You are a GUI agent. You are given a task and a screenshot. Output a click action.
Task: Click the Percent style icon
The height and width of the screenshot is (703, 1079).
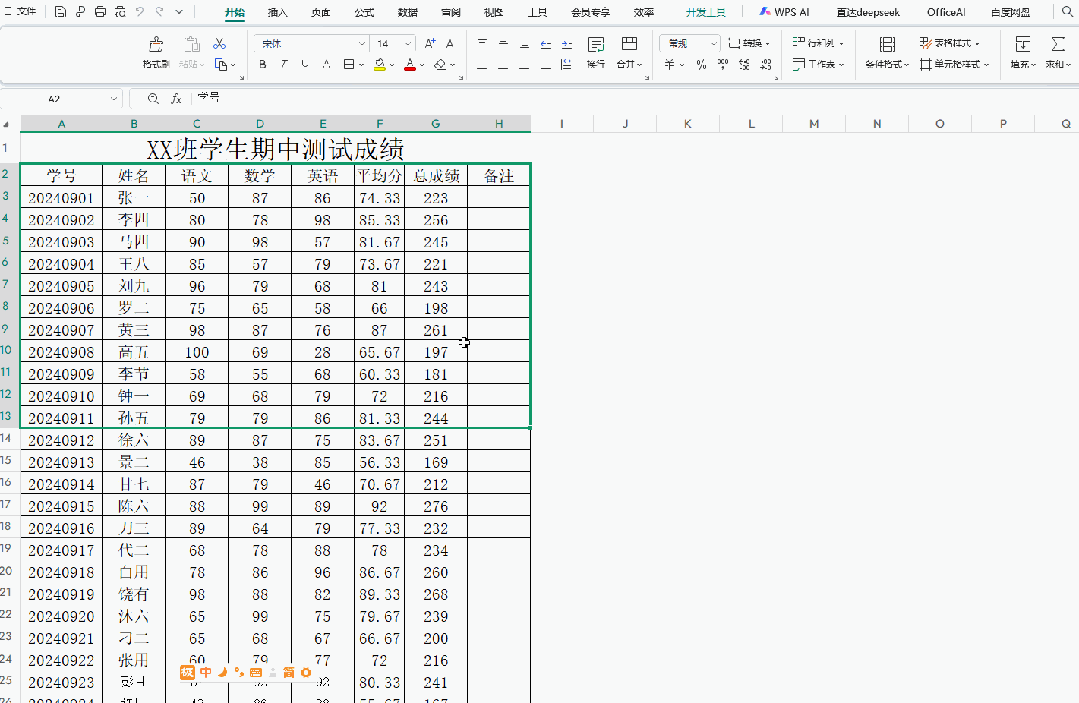701,65
